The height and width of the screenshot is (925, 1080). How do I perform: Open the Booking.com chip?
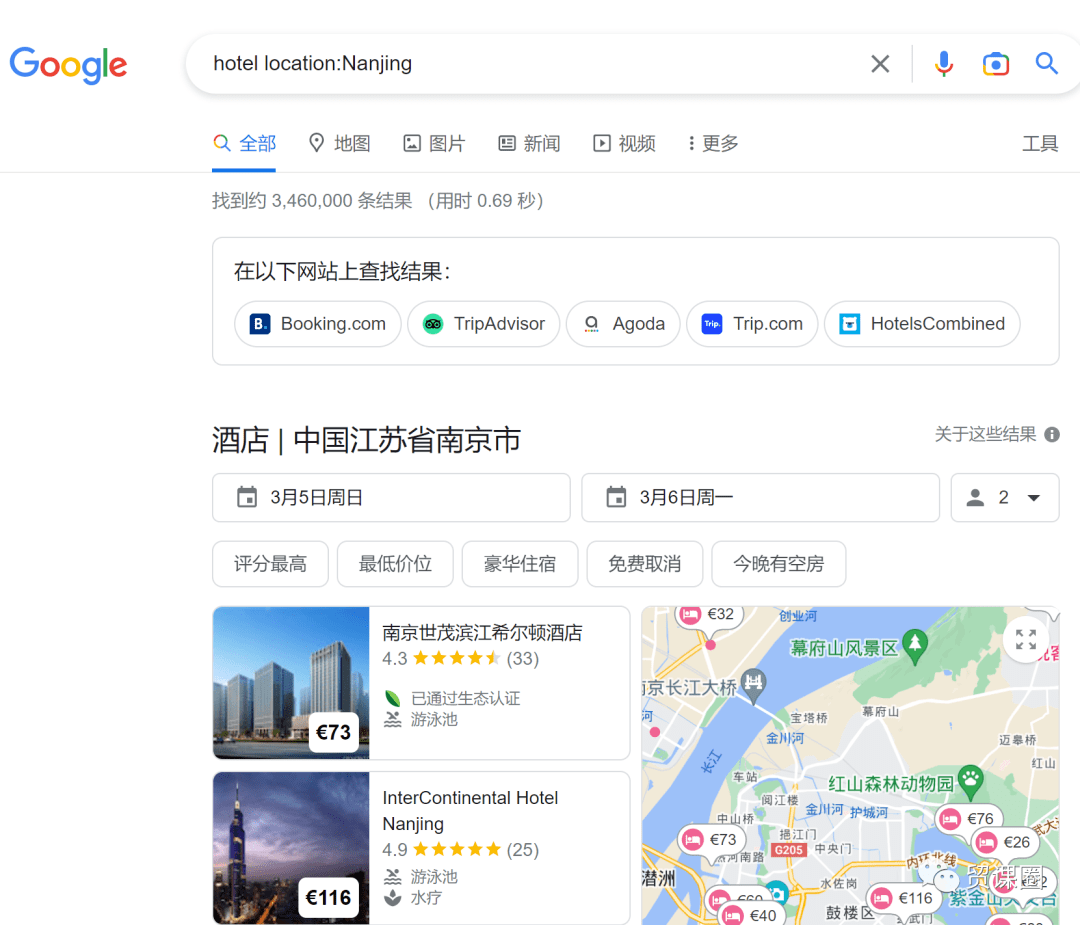318,324
